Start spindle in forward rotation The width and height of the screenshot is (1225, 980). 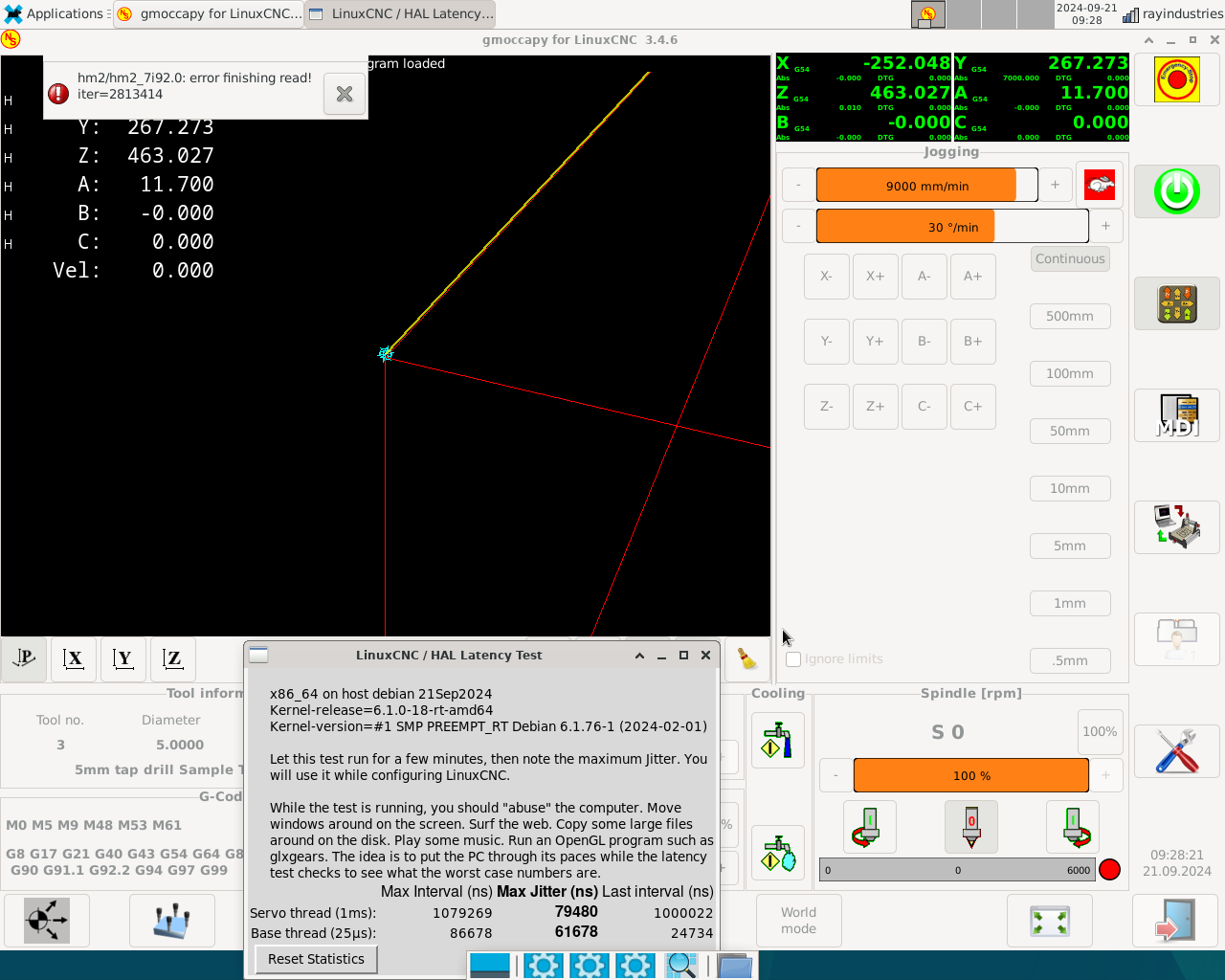(x=1073, y=827)
